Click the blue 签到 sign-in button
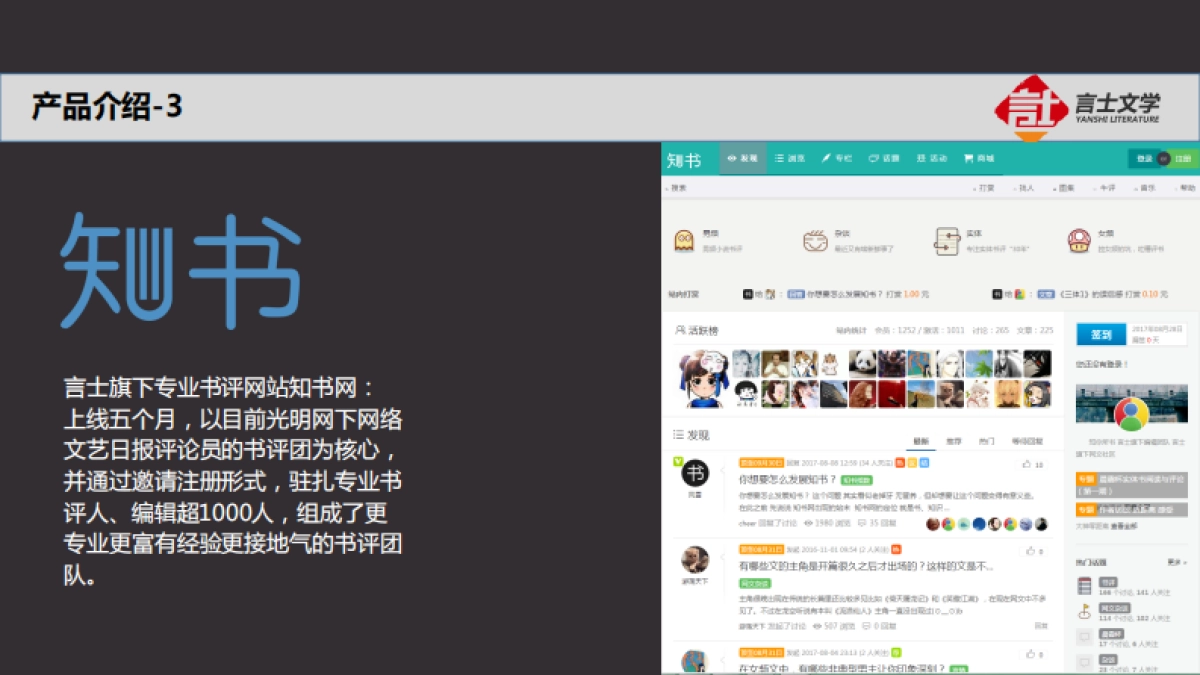 [x=1100, y=333]
